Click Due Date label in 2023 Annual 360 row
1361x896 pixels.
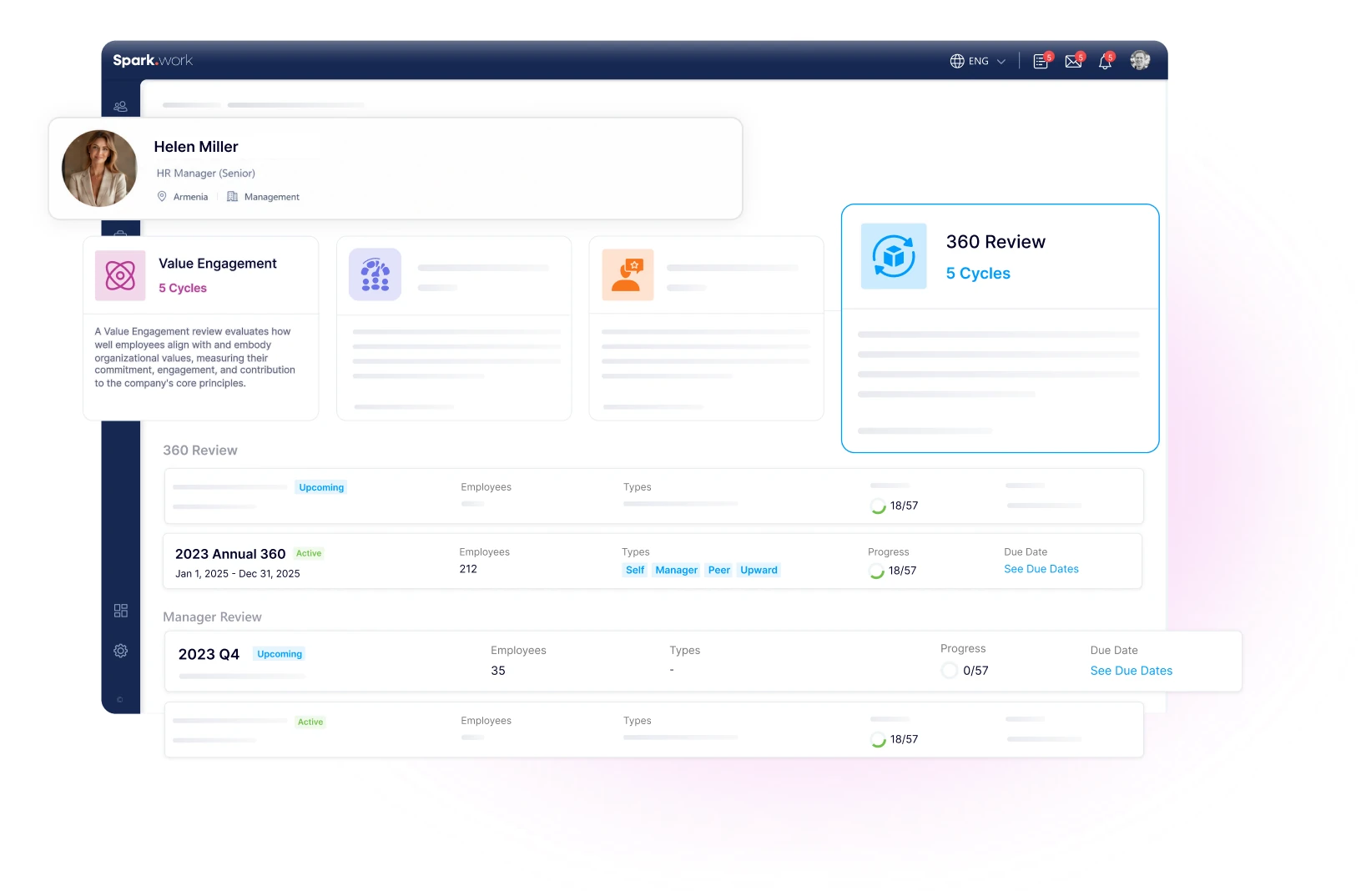tap(1026, 552)
